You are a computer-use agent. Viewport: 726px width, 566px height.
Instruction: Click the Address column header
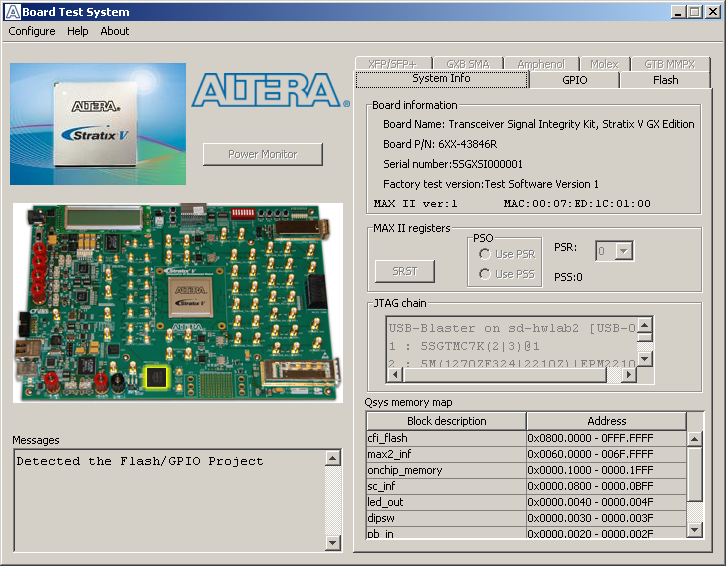point(607,421)
